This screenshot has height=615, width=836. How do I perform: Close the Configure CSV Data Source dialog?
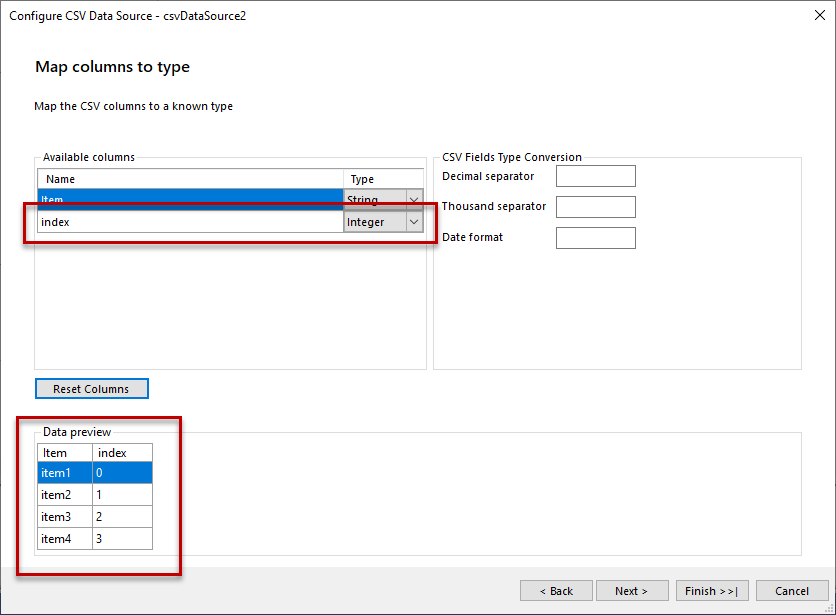(818, 16)
